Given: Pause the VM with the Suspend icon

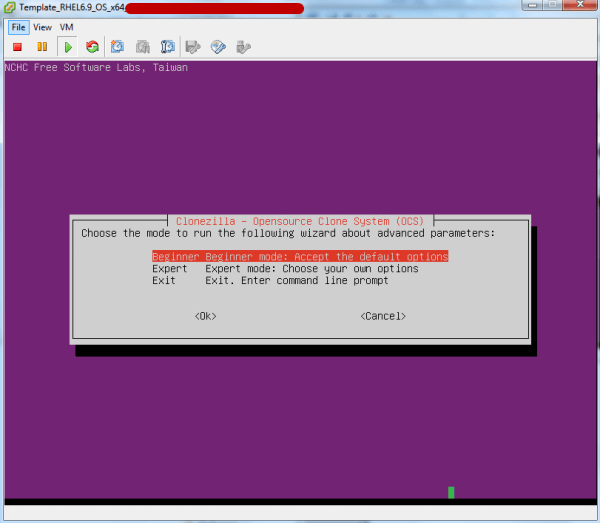Looking at the screenshot, I should (x=42, y=47).
